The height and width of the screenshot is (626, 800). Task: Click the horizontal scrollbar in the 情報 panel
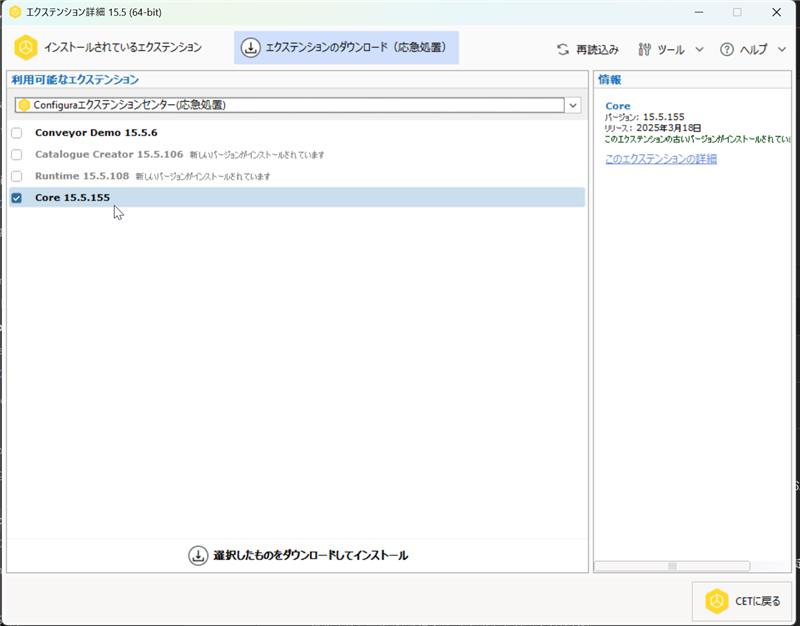click(672, 566)
